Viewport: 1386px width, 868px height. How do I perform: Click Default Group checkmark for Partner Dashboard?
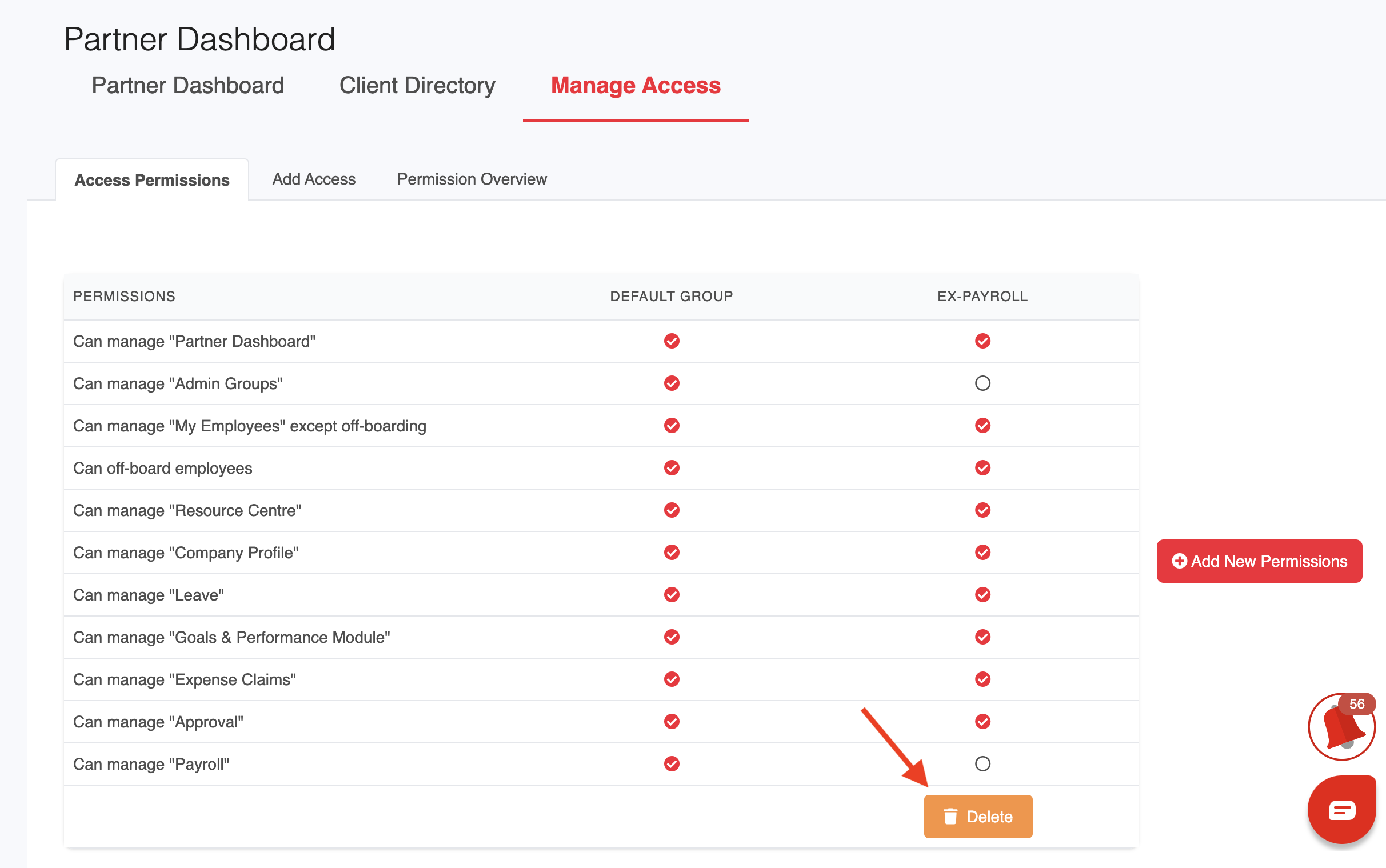point(671,341)
